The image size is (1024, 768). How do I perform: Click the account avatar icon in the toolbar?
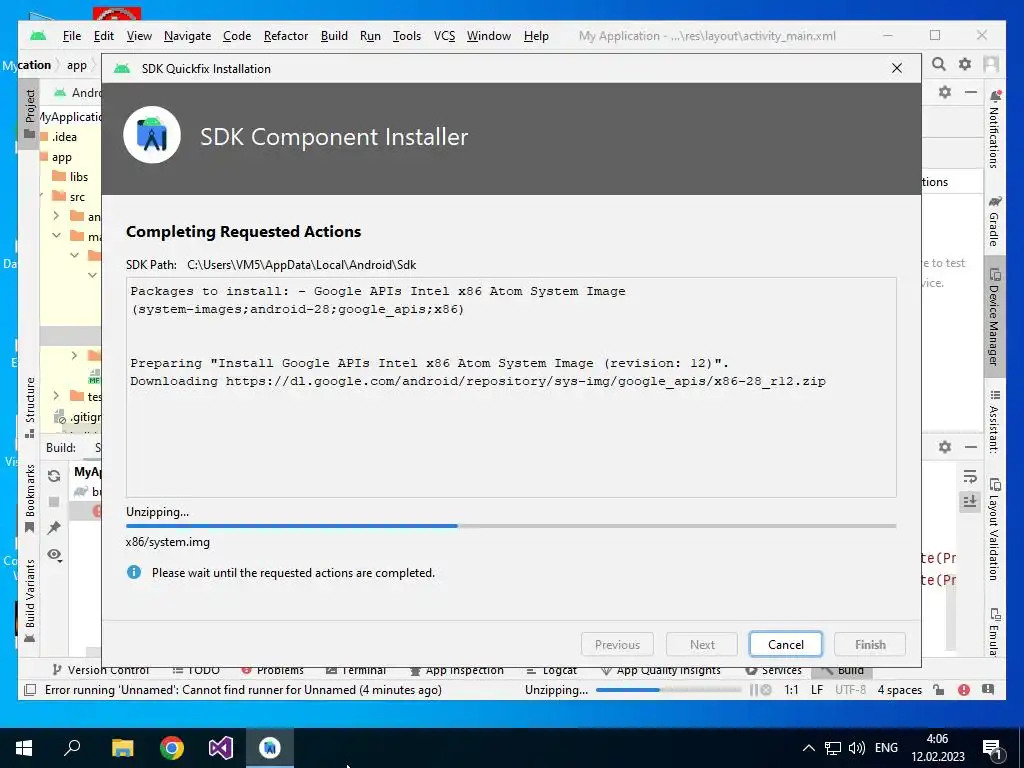[991, 64]
